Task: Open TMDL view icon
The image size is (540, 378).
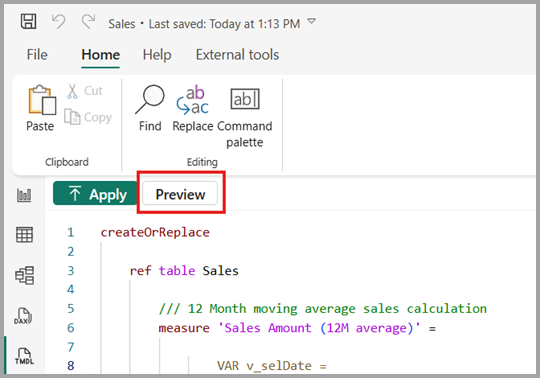Action: pyautogui.click(x=24, y=356)
